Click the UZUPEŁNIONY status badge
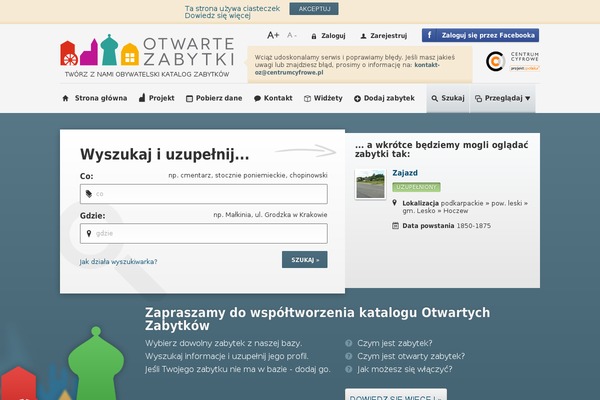Image resolution: width=600 pixels, height=400 pixels. [x=416, y=187]
